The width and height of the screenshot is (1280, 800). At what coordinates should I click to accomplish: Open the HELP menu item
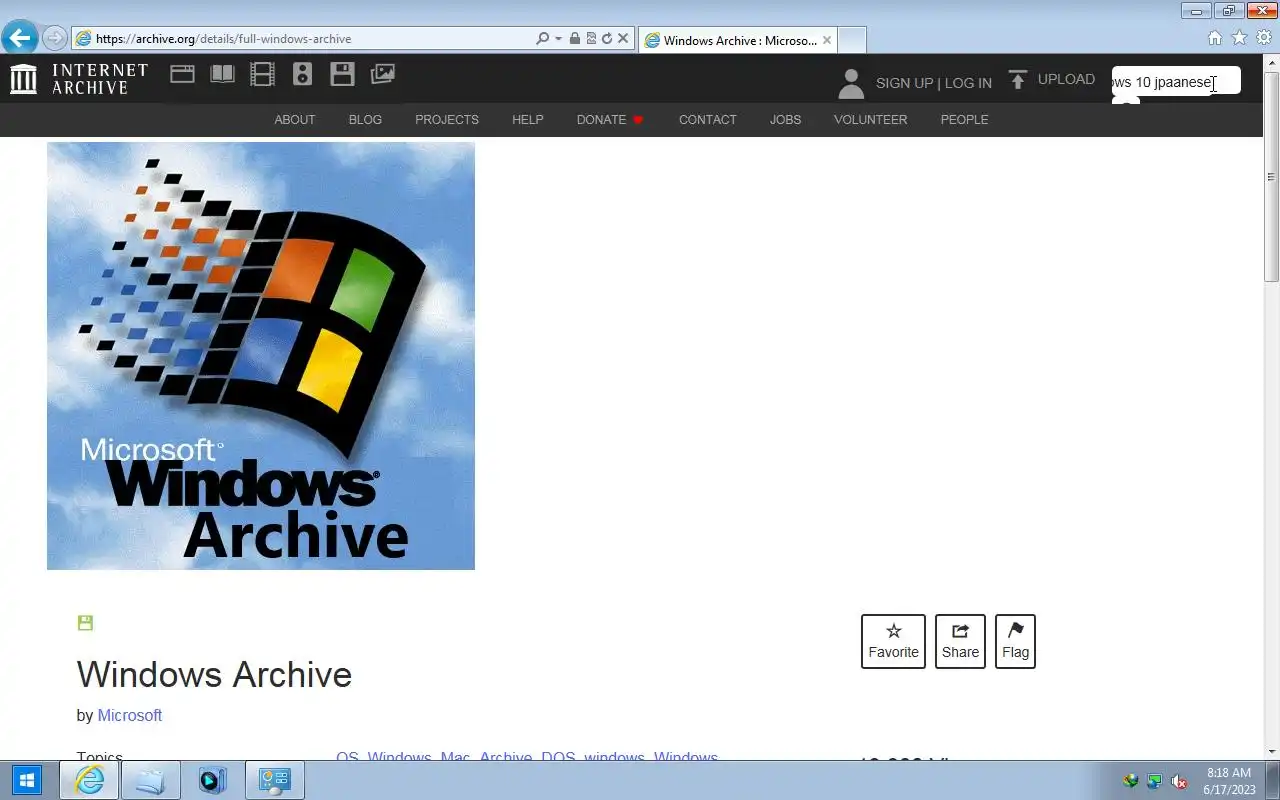coord(528,119)
